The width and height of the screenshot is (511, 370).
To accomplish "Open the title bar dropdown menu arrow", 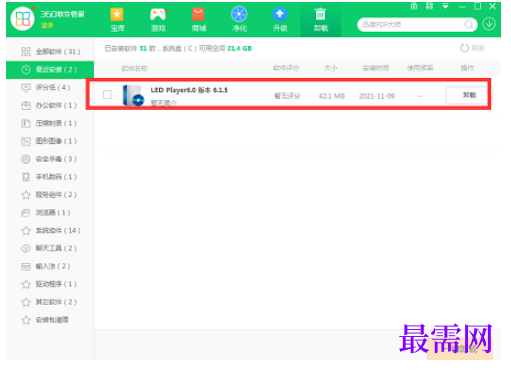I will pos(445,6).
